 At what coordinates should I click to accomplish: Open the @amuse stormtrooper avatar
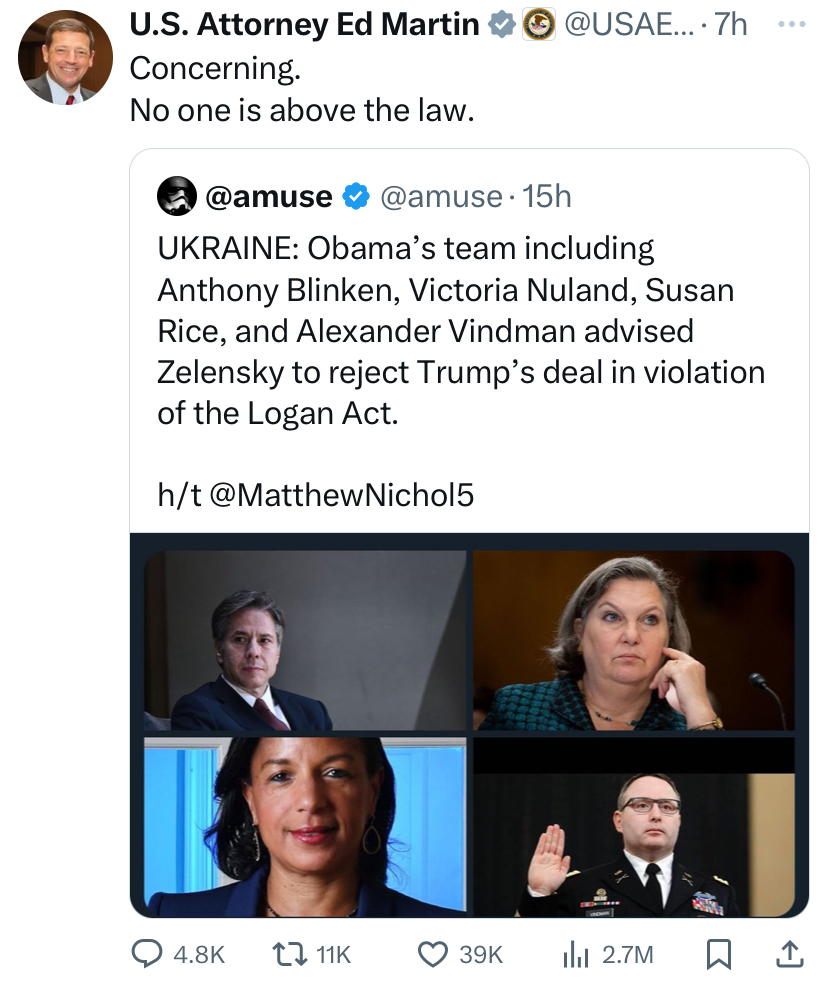click(x=177, y=196)
